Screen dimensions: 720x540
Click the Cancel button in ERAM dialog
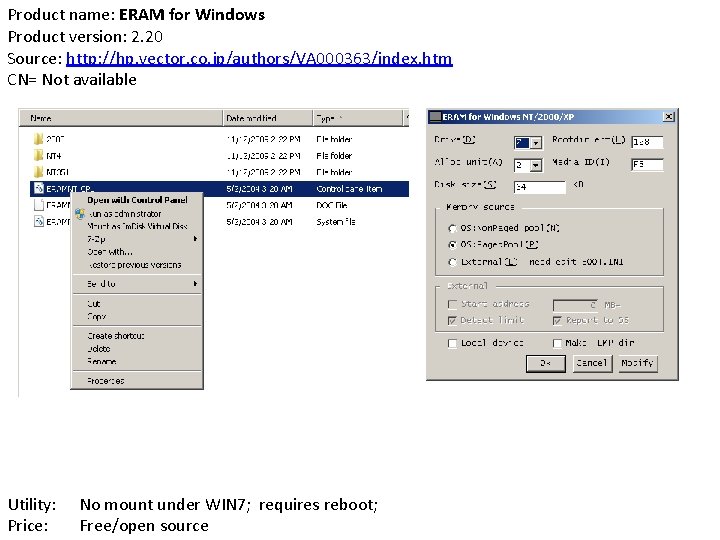coord(592,364)
